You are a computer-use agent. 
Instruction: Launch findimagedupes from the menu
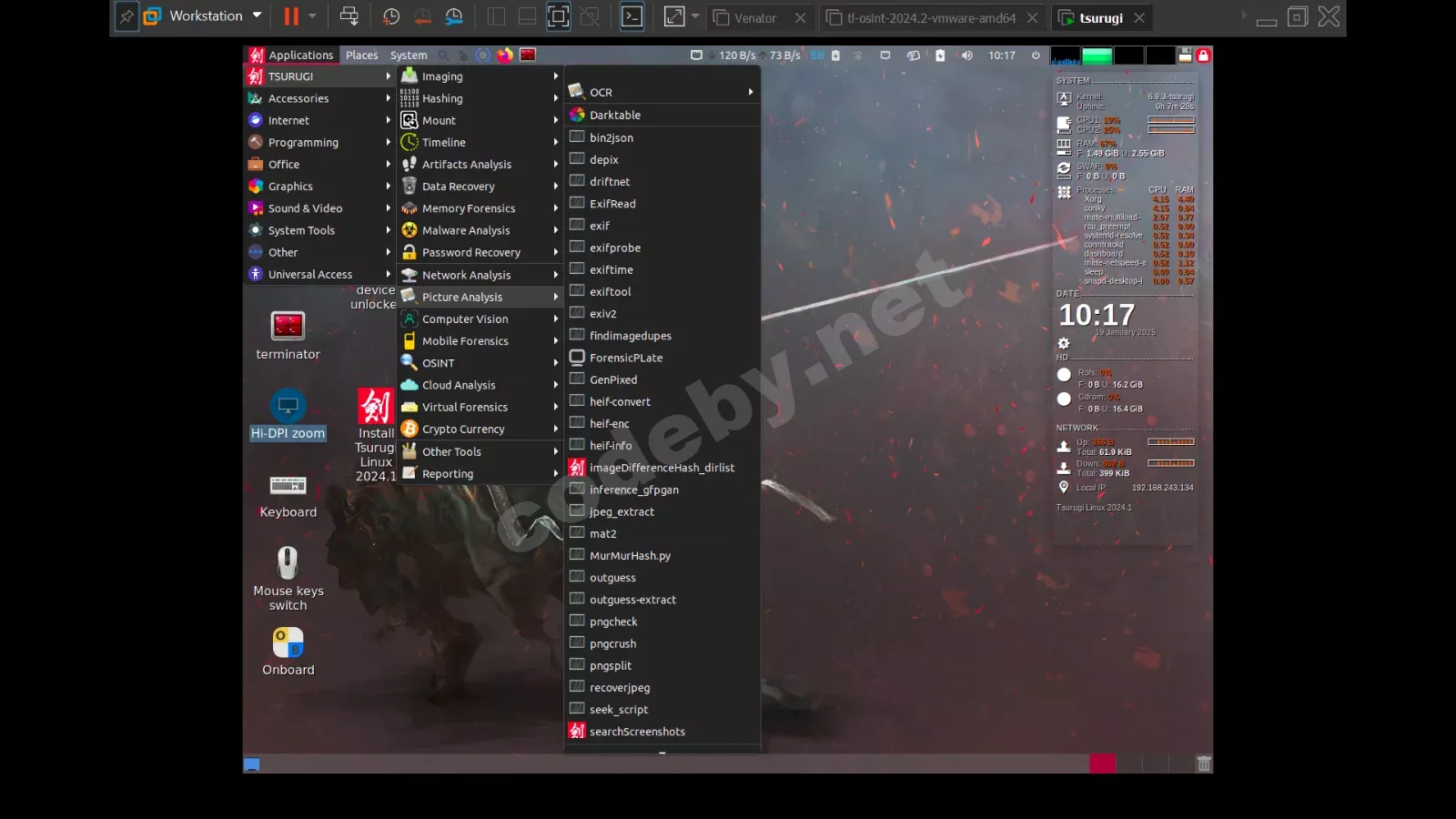click(662, 336)
